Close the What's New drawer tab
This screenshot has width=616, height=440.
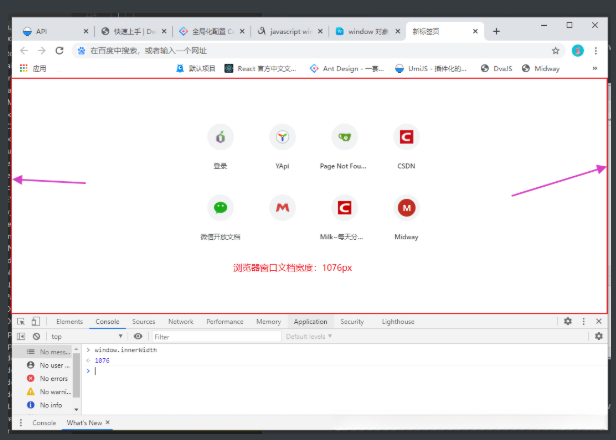click(108, 422)
